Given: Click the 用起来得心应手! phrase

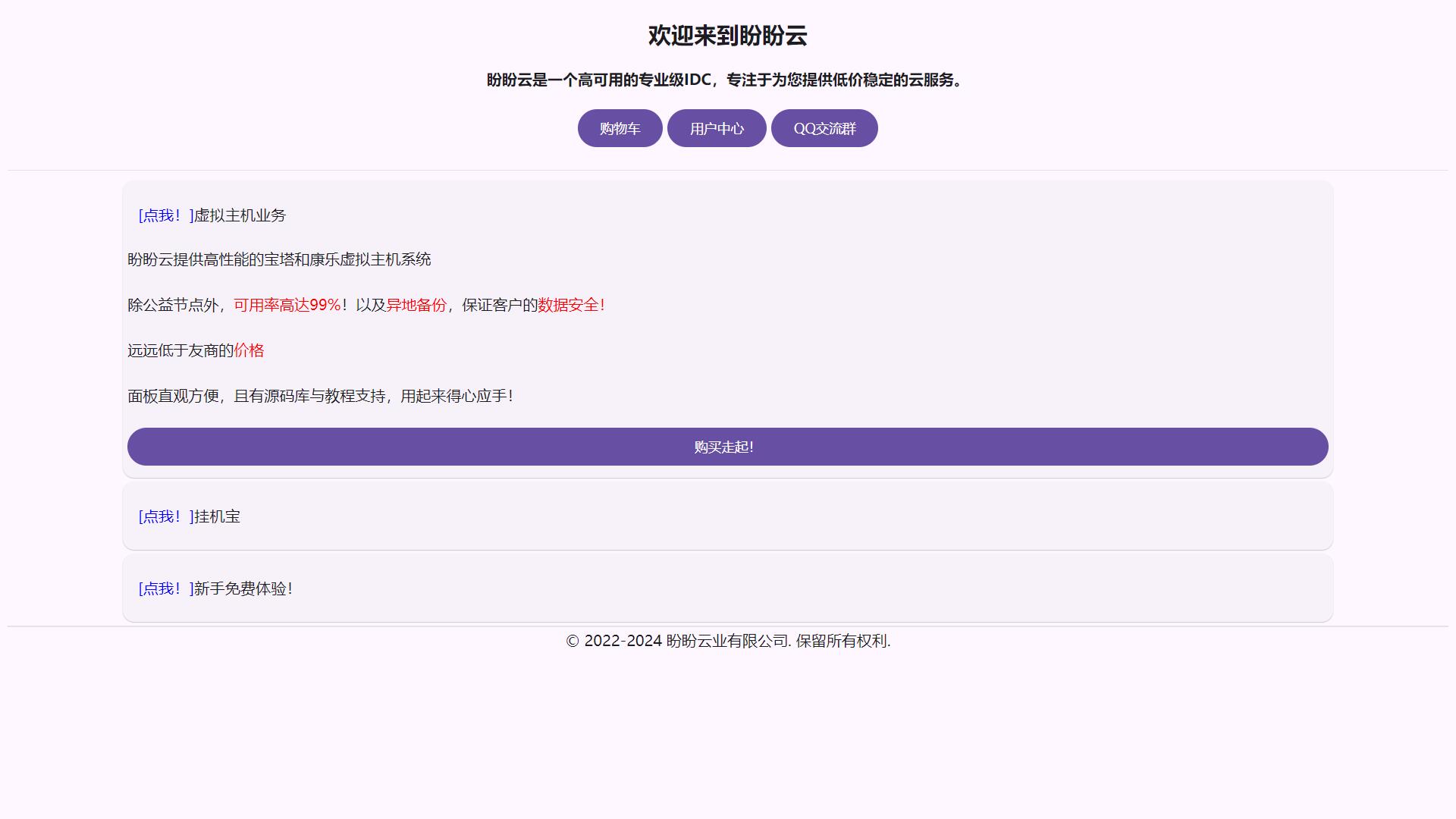Looking at the screenshot, I should [x=457, y=396].
